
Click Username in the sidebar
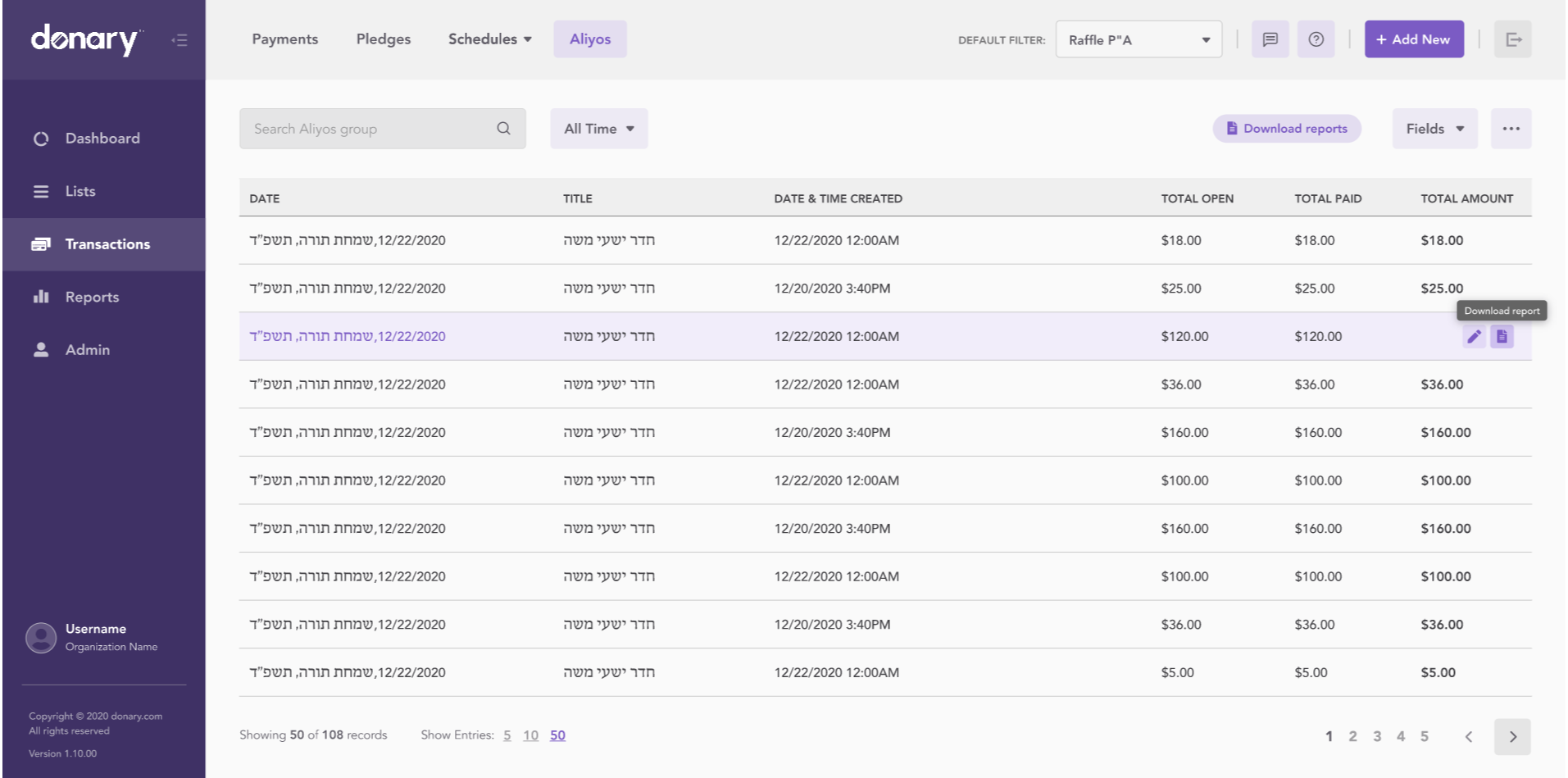[96, 629]
